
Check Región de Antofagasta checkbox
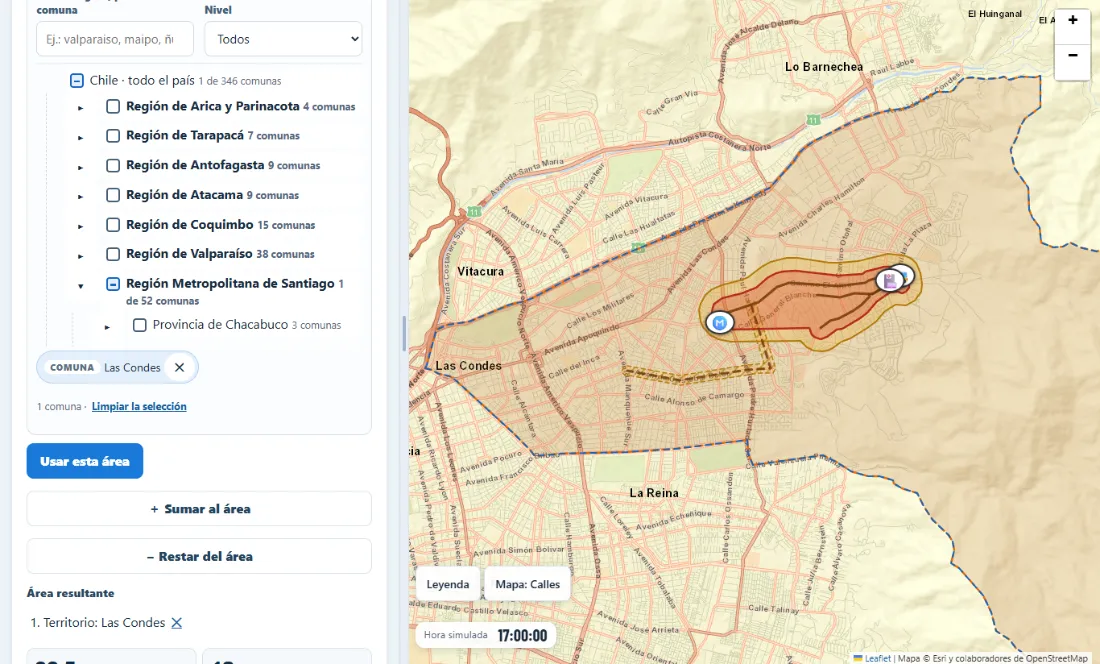pyautogui.click(x=113, y=165)
